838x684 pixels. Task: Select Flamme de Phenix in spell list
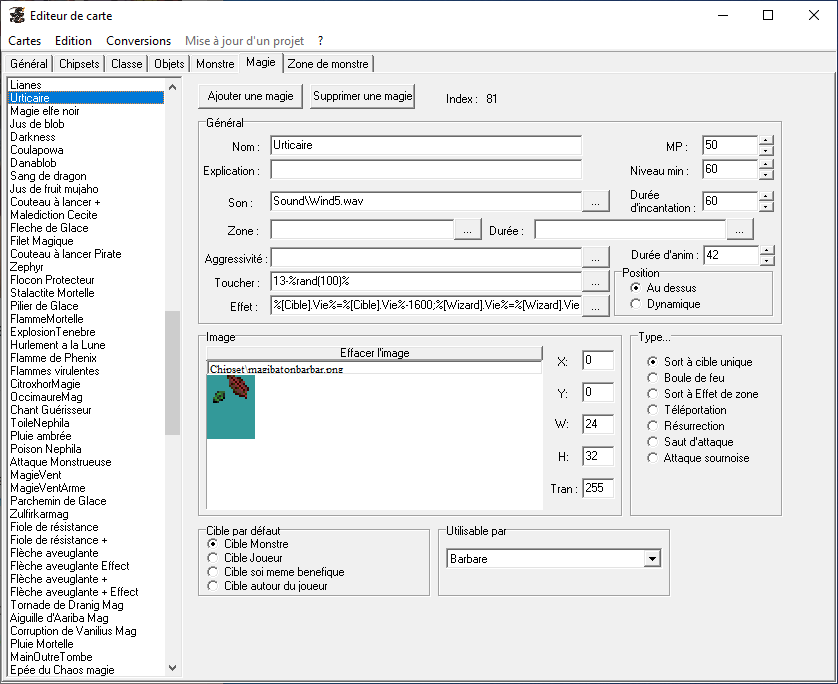click(x=53, y=358)
